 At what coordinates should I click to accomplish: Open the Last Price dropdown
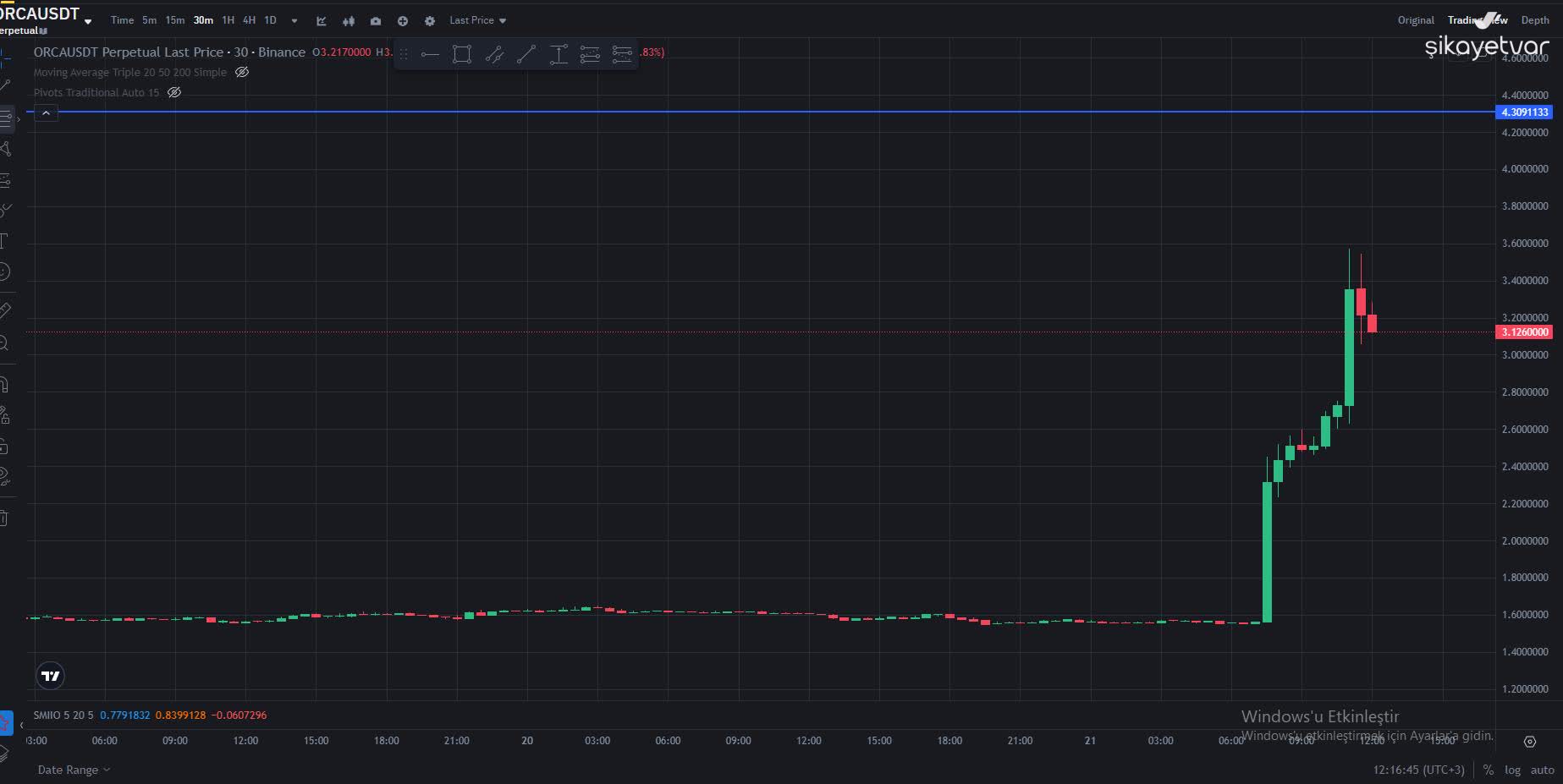(476, 20)
